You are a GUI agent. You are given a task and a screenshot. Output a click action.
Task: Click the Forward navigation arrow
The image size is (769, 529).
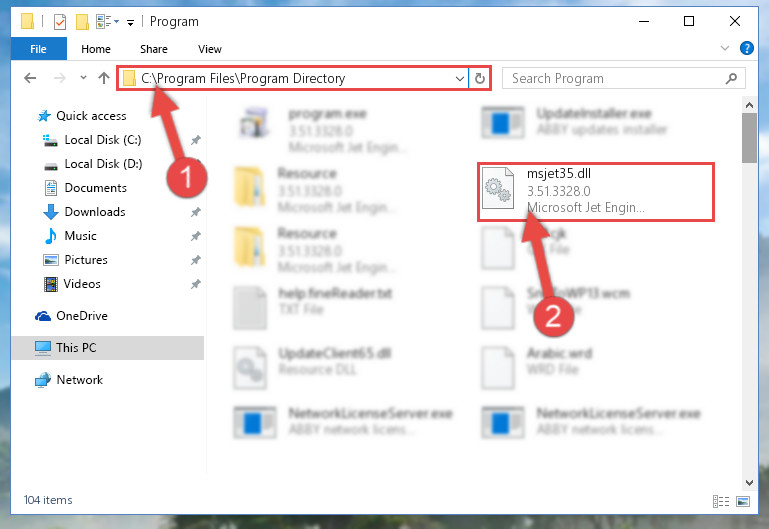tap(59, 78)
